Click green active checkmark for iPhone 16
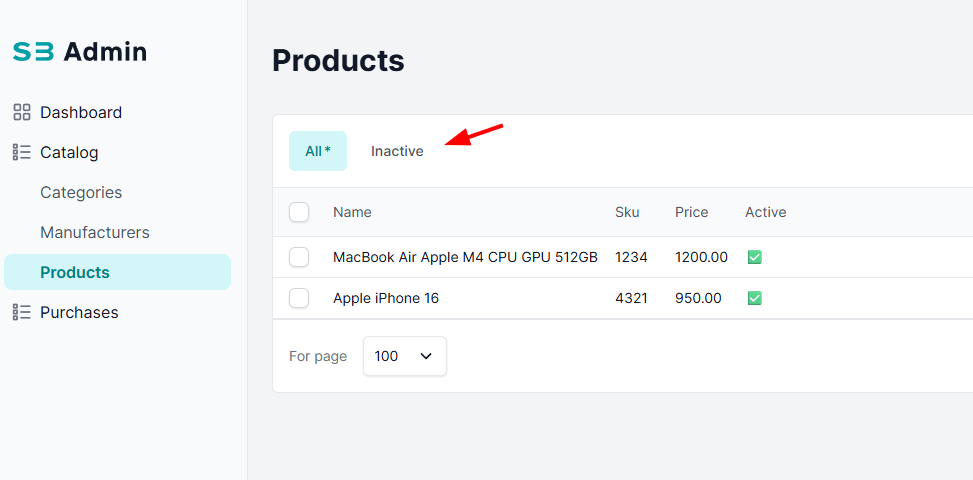The image size is (973, 480). [x=755, y=298]
